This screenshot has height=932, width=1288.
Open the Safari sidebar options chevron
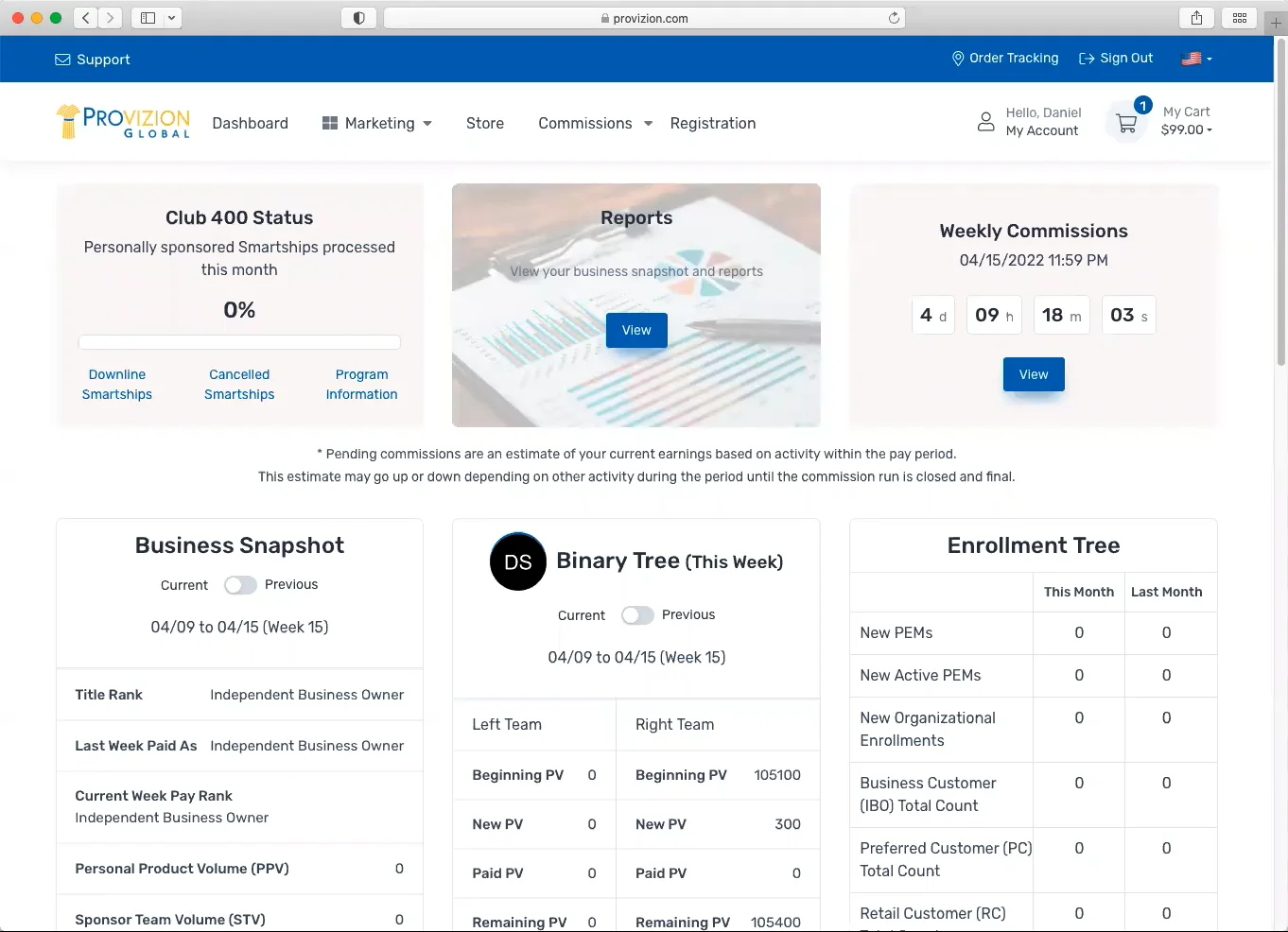point(171,18)
